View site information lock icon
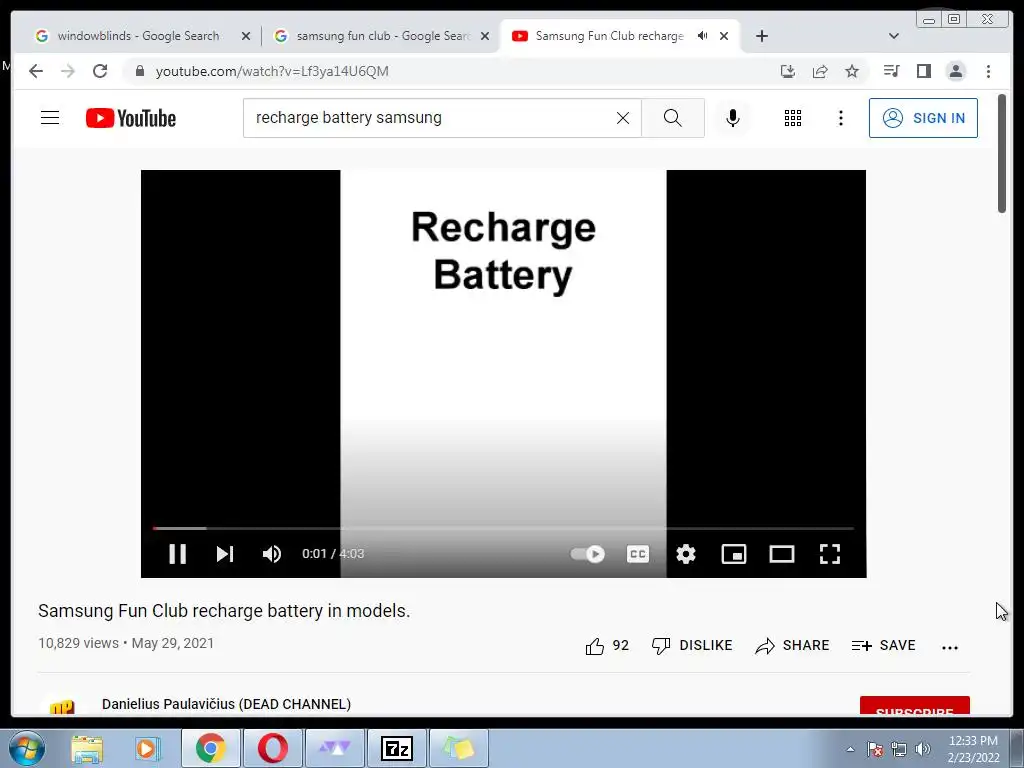 tap(139, 71)
